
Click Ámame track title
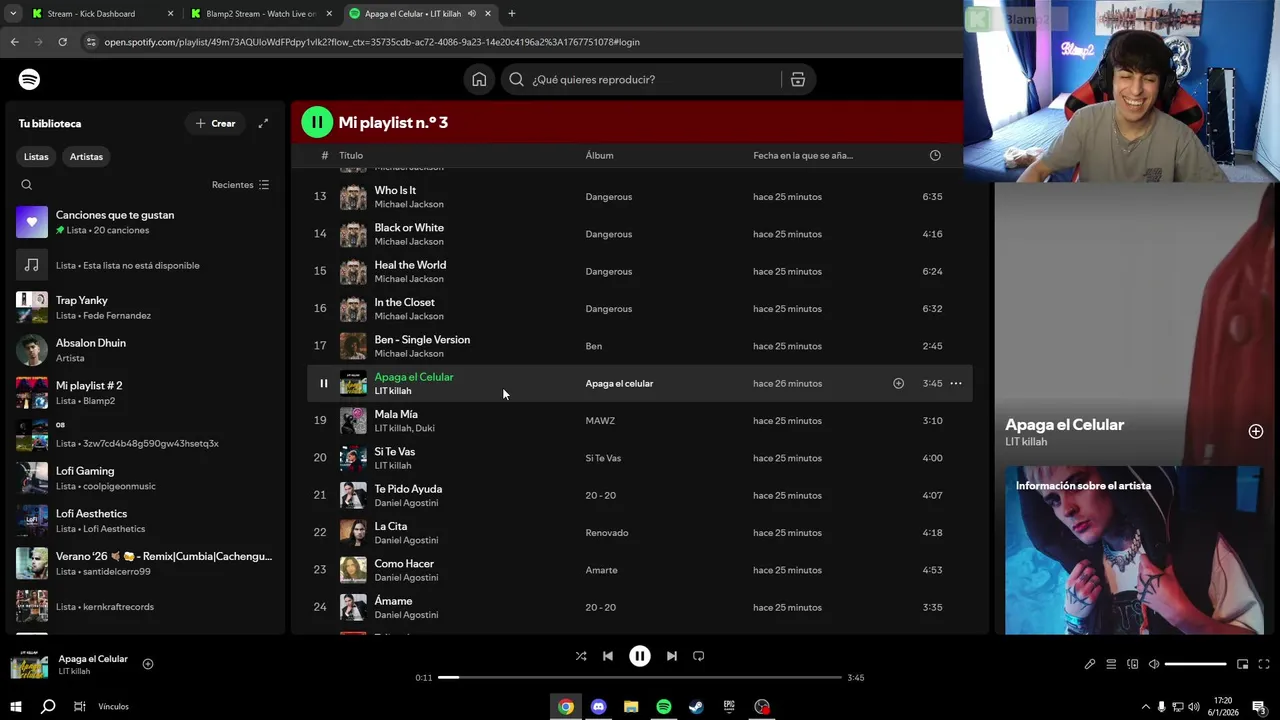coord(393,601)
